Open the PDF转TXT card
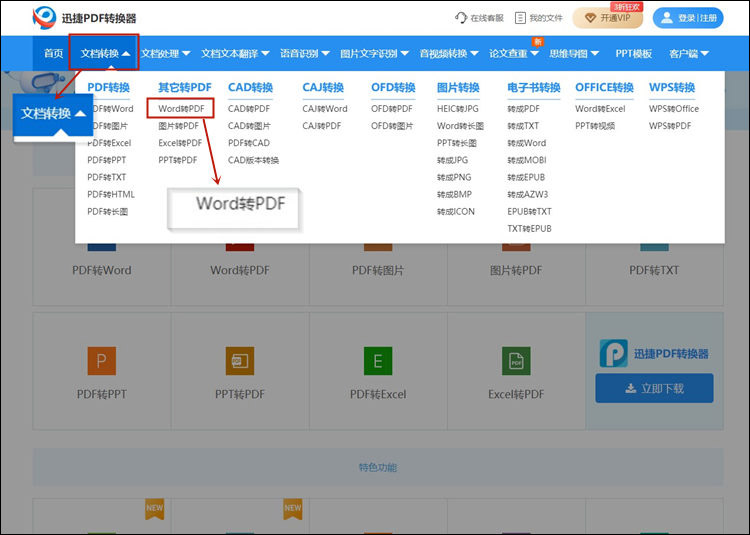Viewport: 750px width, 535px height. click(x=654, y=270)
